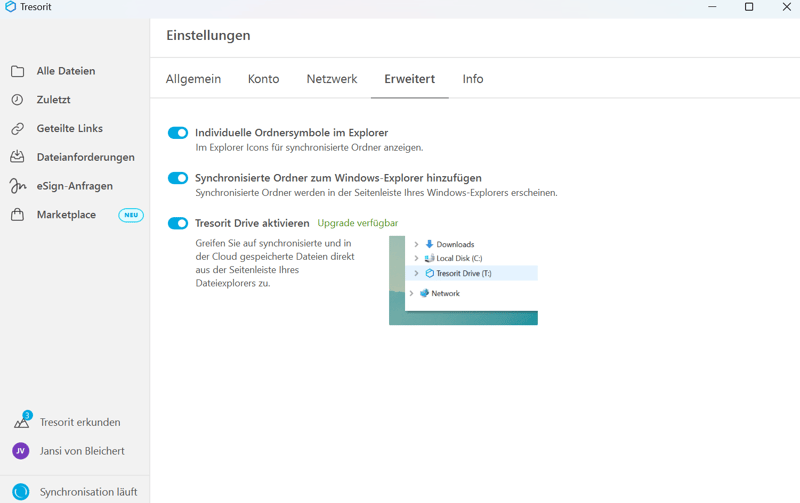
Task: Turn off Tresorit Drive aktivieren switch
Action: [178, 223]
